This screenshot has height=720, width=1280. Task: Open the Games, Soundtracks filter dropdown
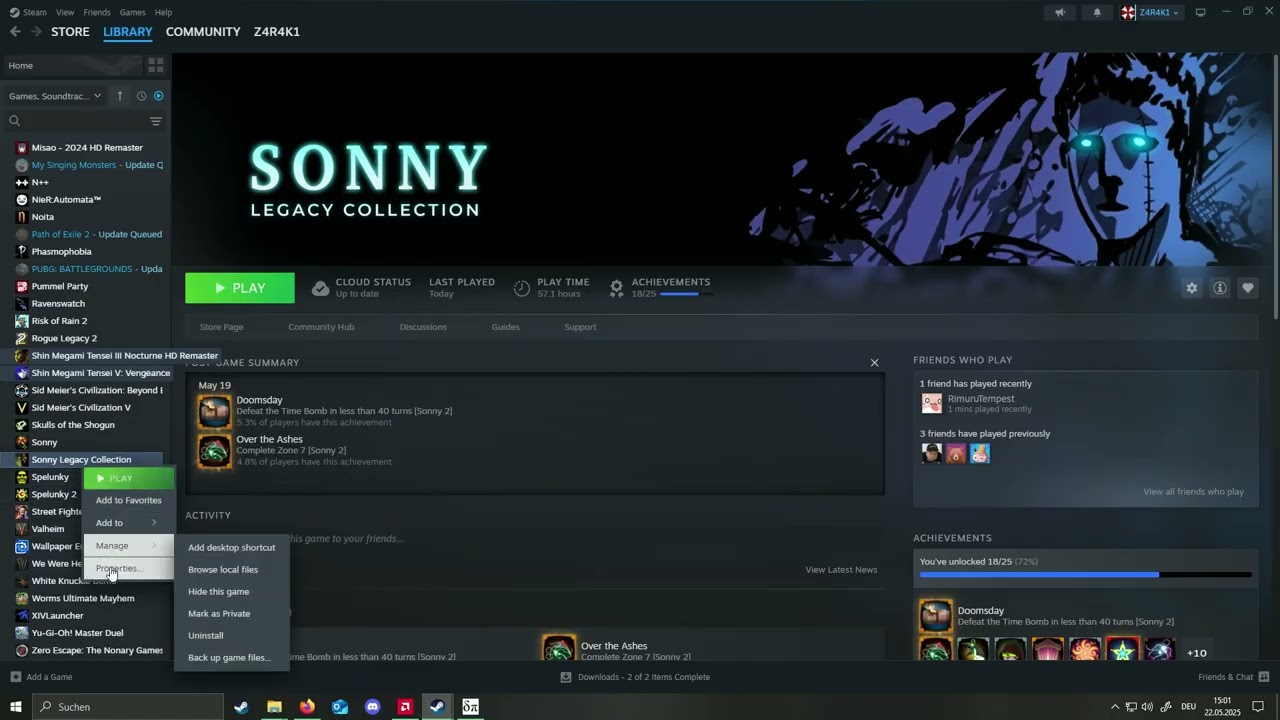[x=55, y=96]
